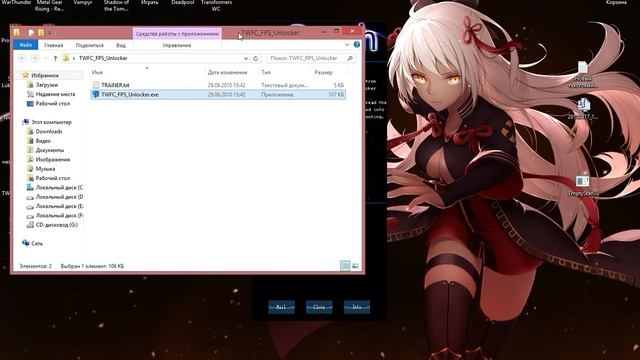Image resolution: width=640 pixels, height=360 pixels.
Task: Click the New folder icon in title bar
Action: (41, 33)
